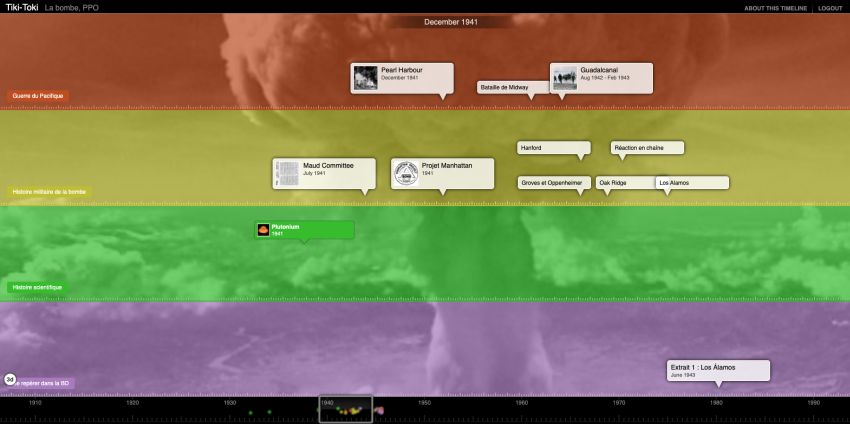Click the Guerre du Pacifique category label
This screenshot has width=850, height=424.
(x=38, y=96)
